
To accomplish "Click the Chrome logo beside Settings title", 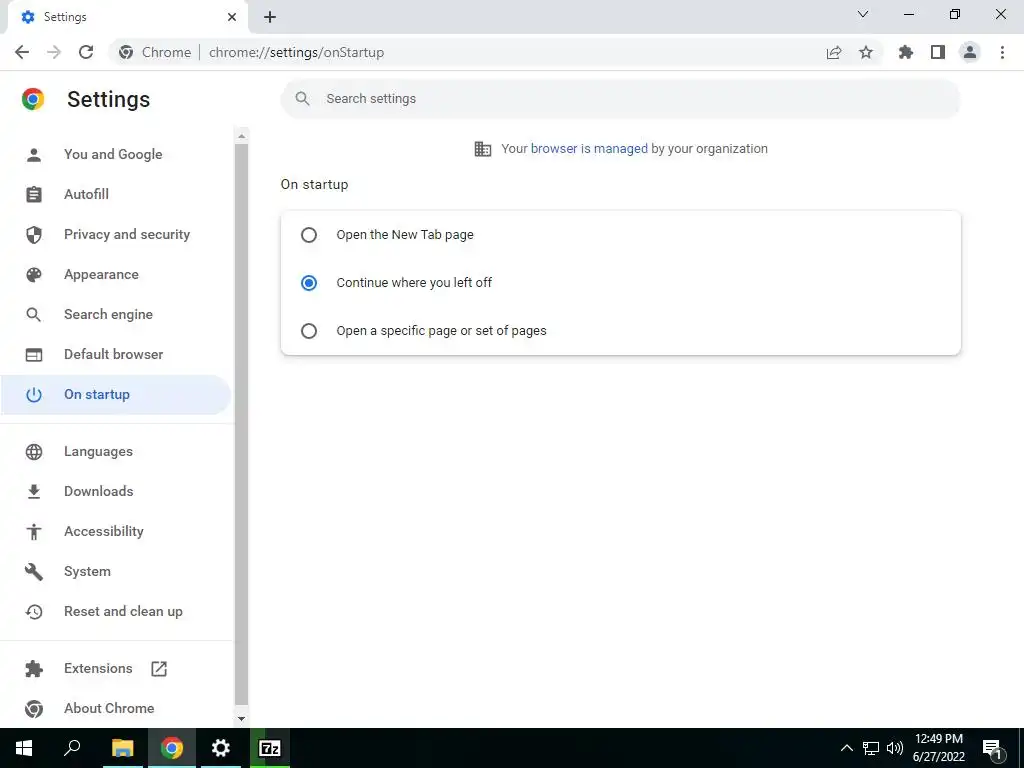I will [x=33, y=99].
